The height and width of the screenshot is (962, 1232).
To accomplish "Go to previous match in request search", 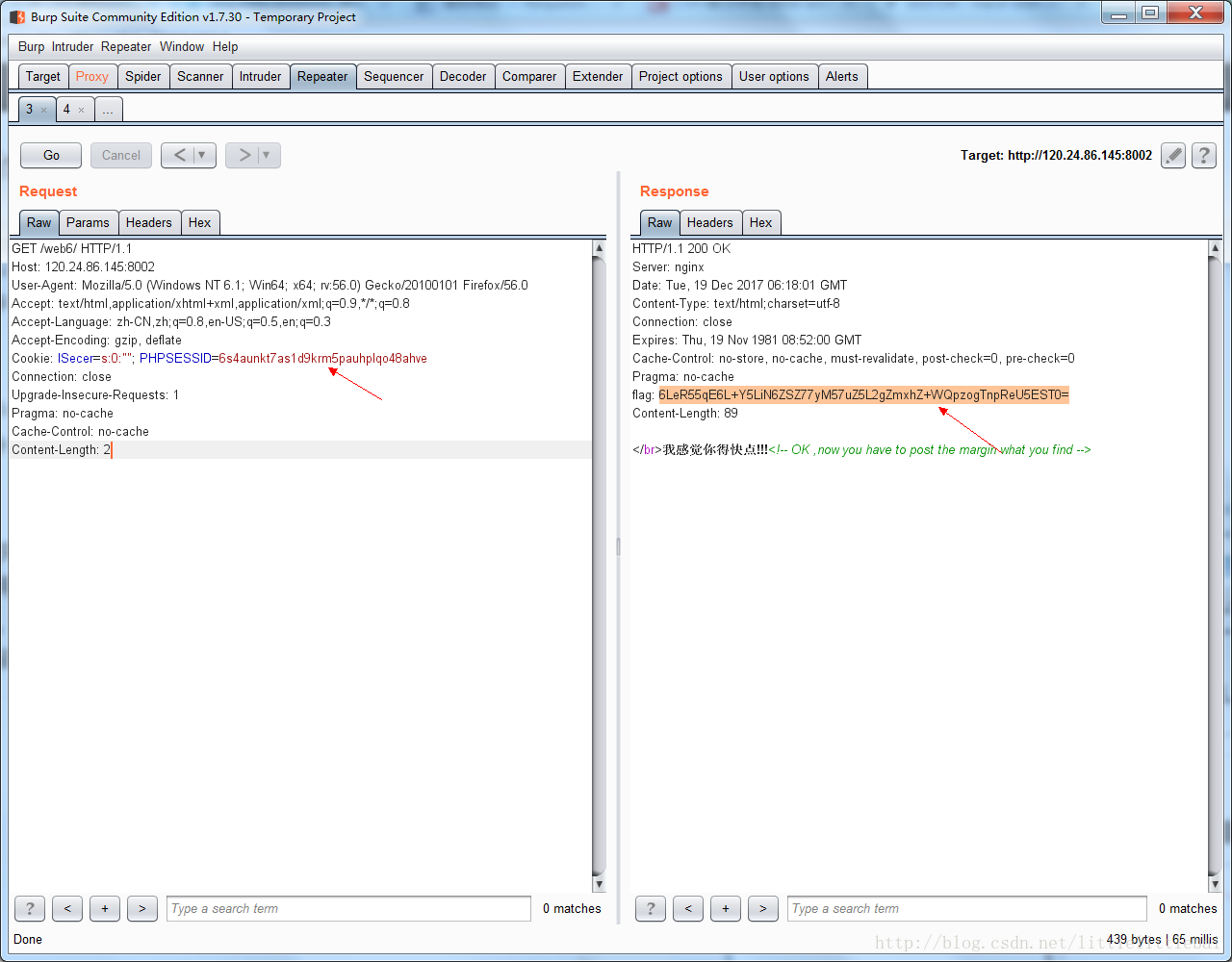I will (67, 908).
